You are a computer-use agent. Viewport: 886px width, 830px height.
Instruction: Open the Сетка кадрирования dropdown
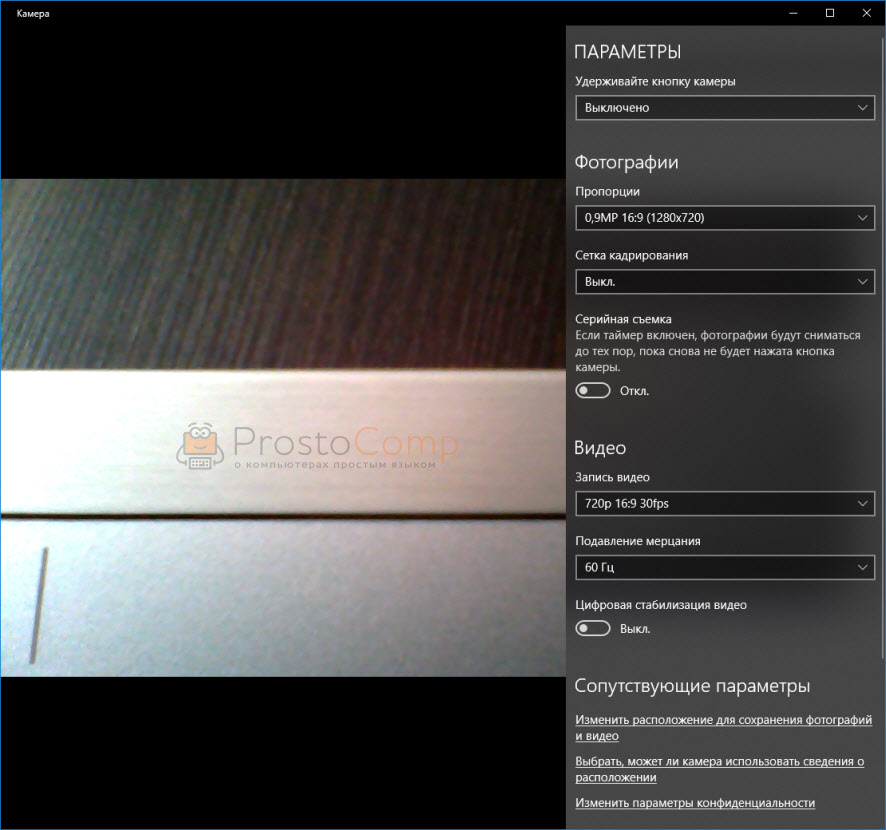point(725,282)
